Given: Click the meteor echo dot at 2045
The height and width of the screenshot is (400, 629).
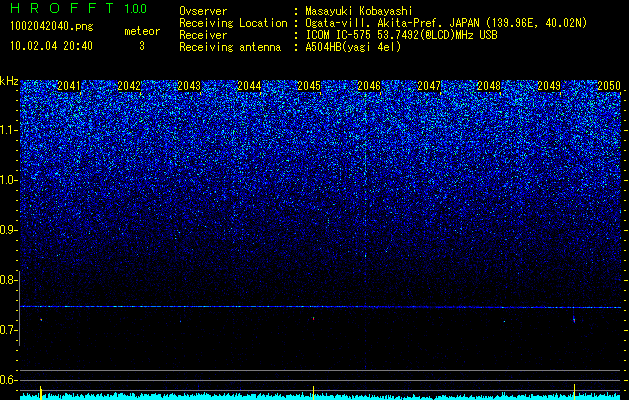Looking at the screenshot, I should (313, 319).
